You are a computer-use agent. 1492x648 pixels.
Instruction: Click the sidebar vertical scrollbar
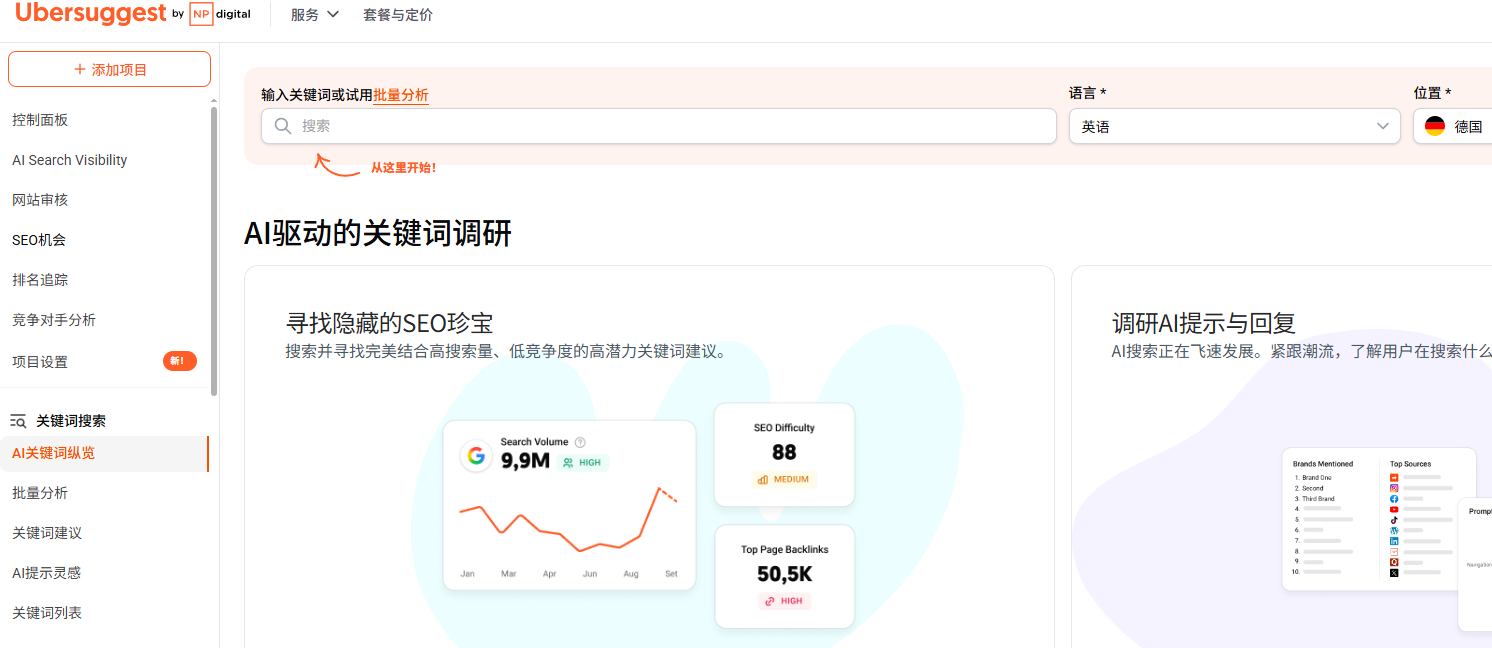pos(214,250)
